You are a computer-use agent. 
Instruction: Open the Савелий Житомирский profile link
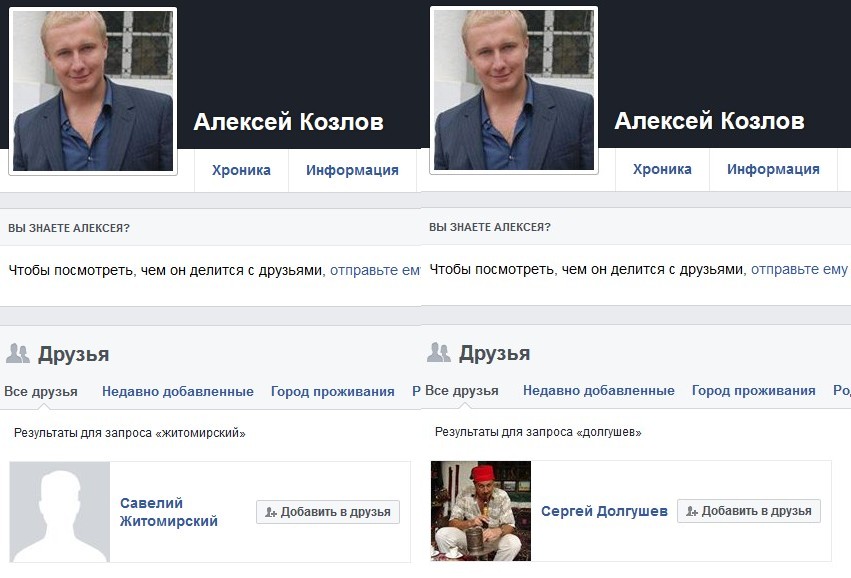tap(169, 512)
